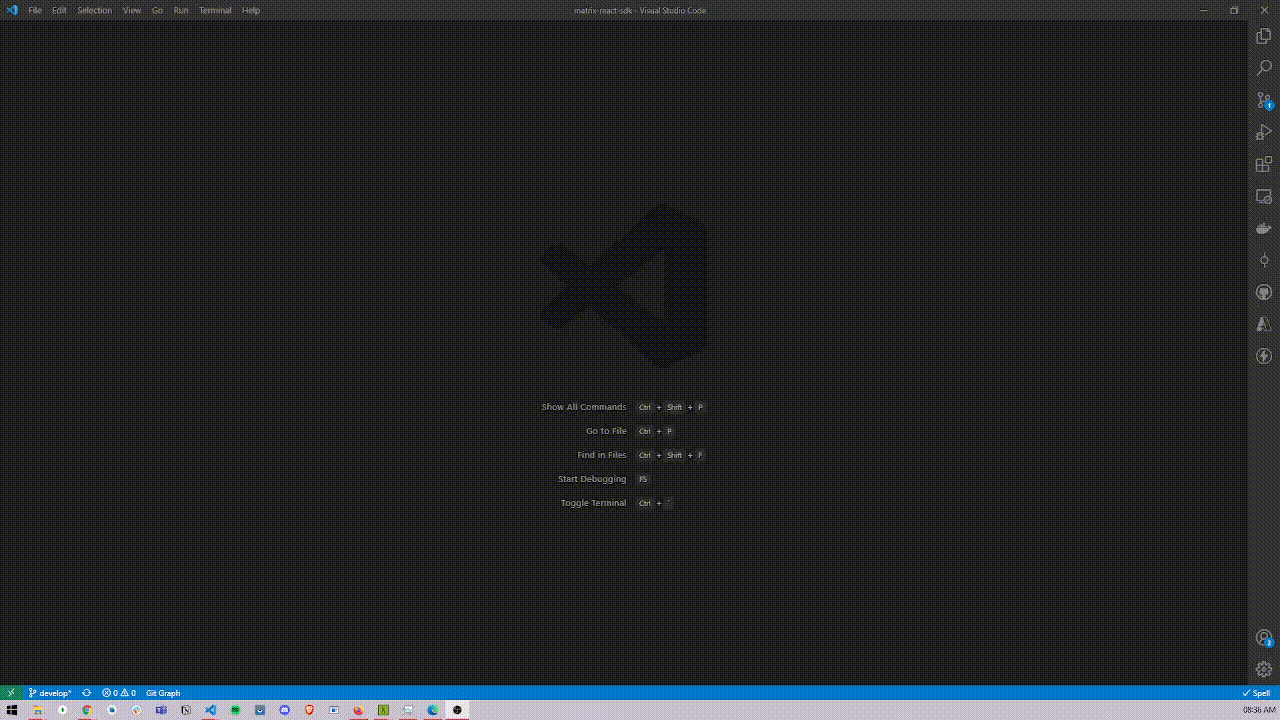Open Microsoft Teams from the taskbar
The height and width of the screenshot is (720, 1280).
pyautogui.click(x=161, y=710)
